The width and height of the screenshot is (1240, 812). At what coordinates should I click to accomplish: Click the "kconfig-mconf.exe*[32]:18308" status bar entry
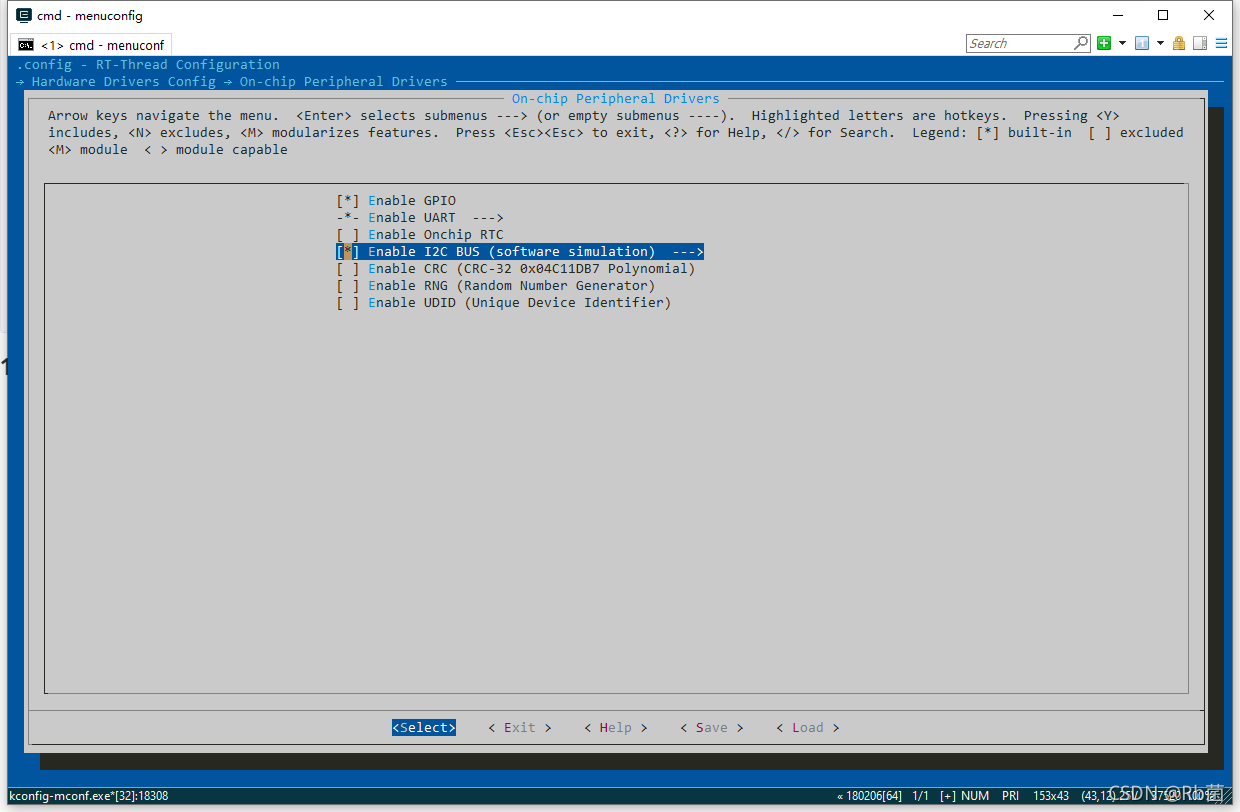click(89, 796)
